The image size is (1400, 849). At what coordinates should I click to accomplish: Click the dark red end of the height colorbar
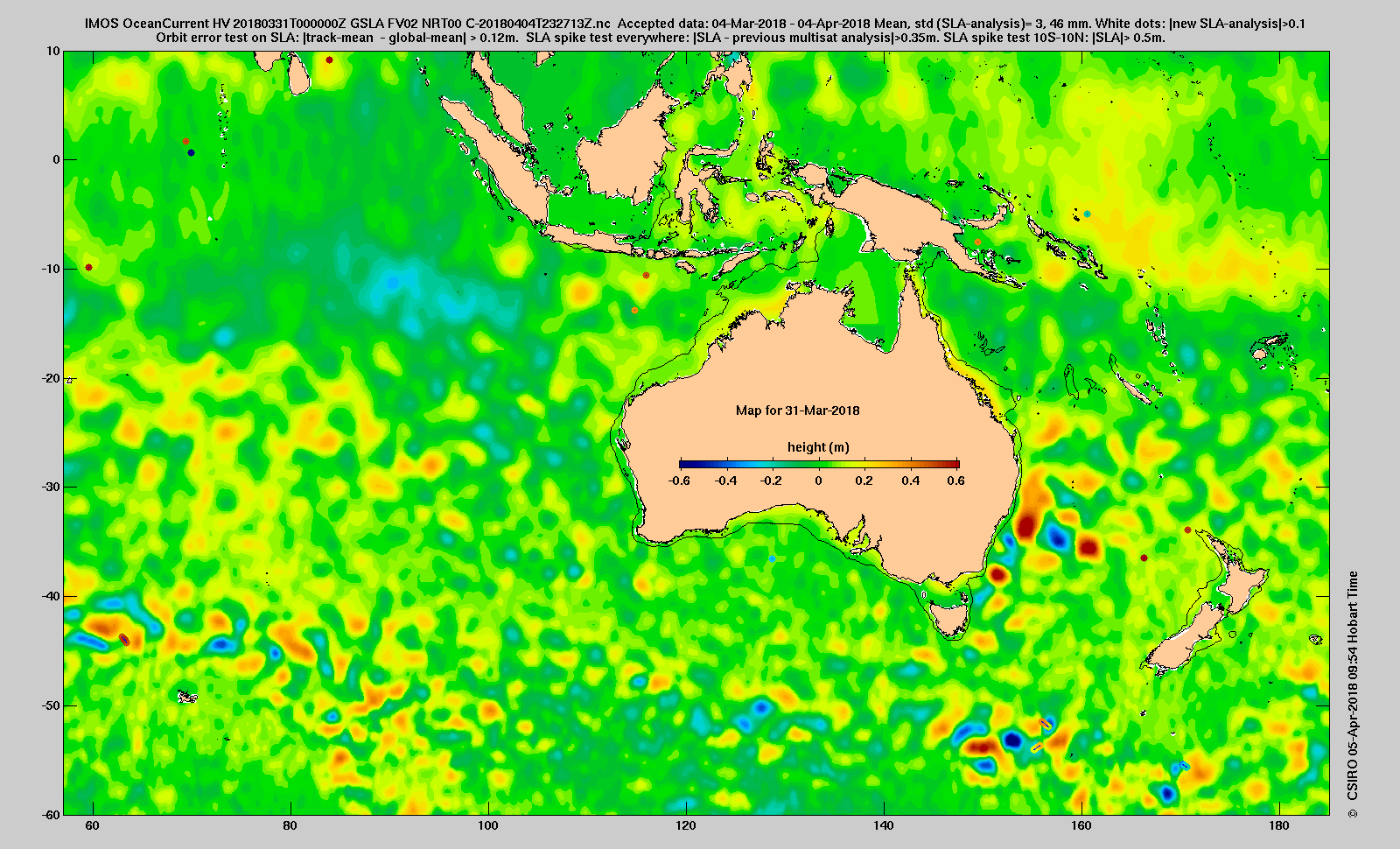point(954,464)
